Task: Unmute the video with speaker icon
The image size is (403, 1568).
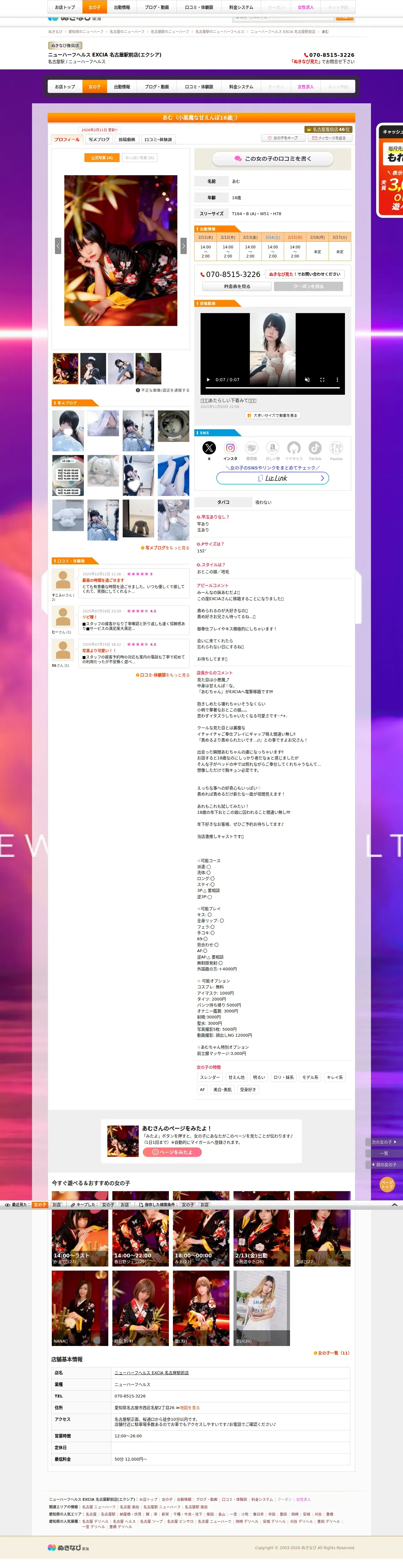Action: [x=307, y=380]
